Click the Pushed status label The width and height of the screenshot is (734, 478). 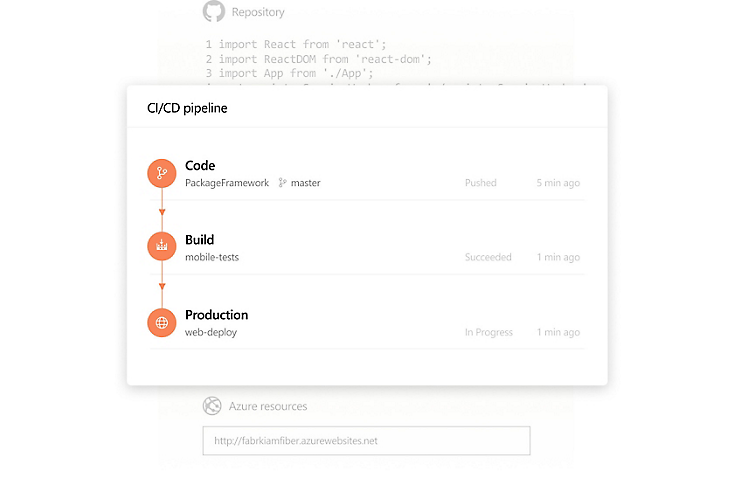click(480, 183)
